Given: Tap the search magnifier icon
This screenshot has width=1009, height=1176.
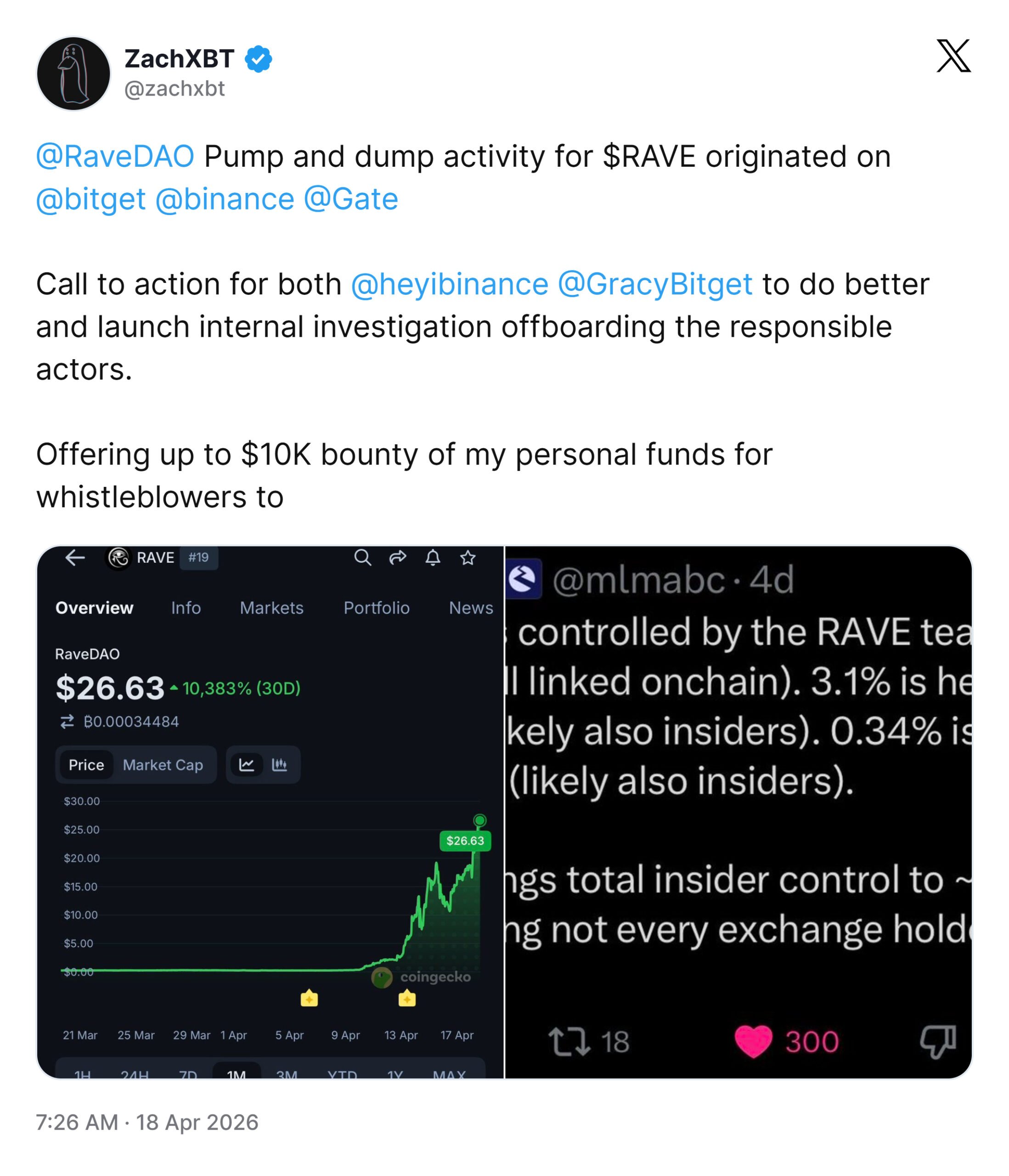Looking at the screenshot, I should [363, 558].
